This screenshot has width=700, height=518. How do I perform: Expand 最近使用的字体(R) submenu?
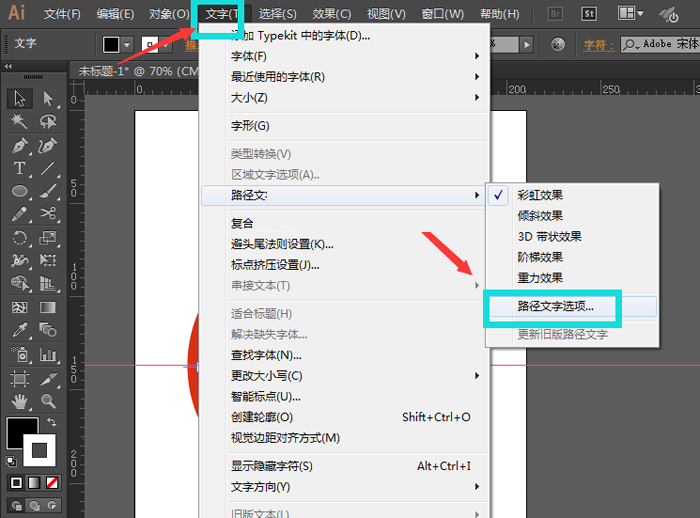[344, 77]
